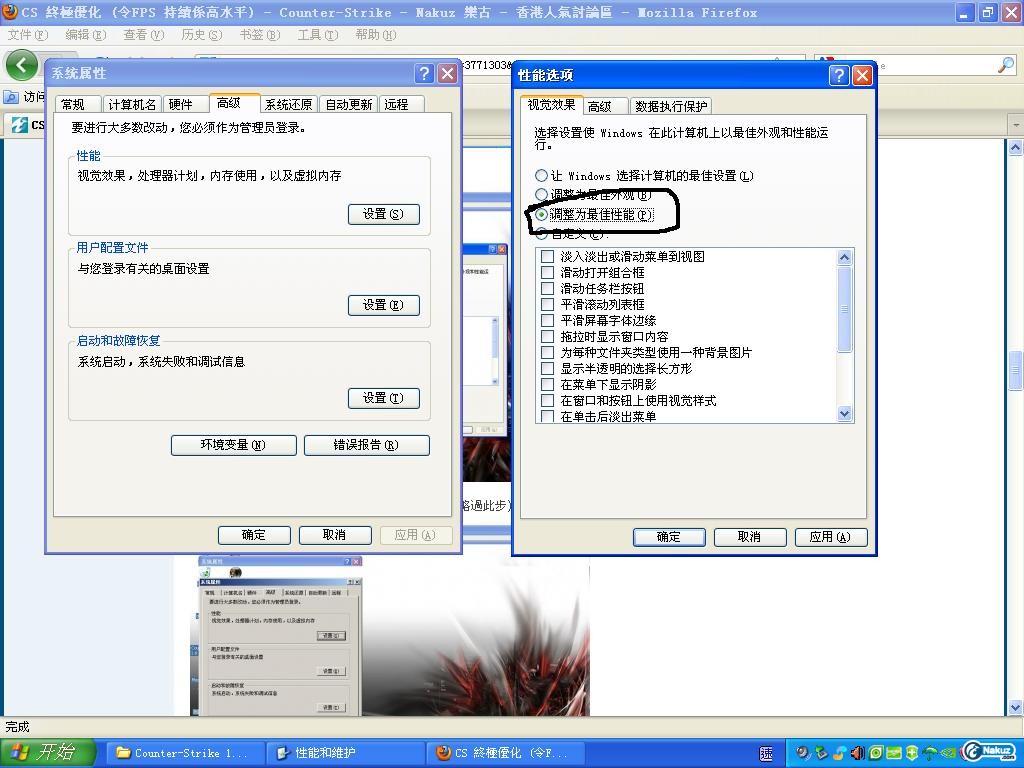The image size is (1024, 768).
Task: Switch to 视觉效果 tab in 性能选项
Action: [551, 104]
